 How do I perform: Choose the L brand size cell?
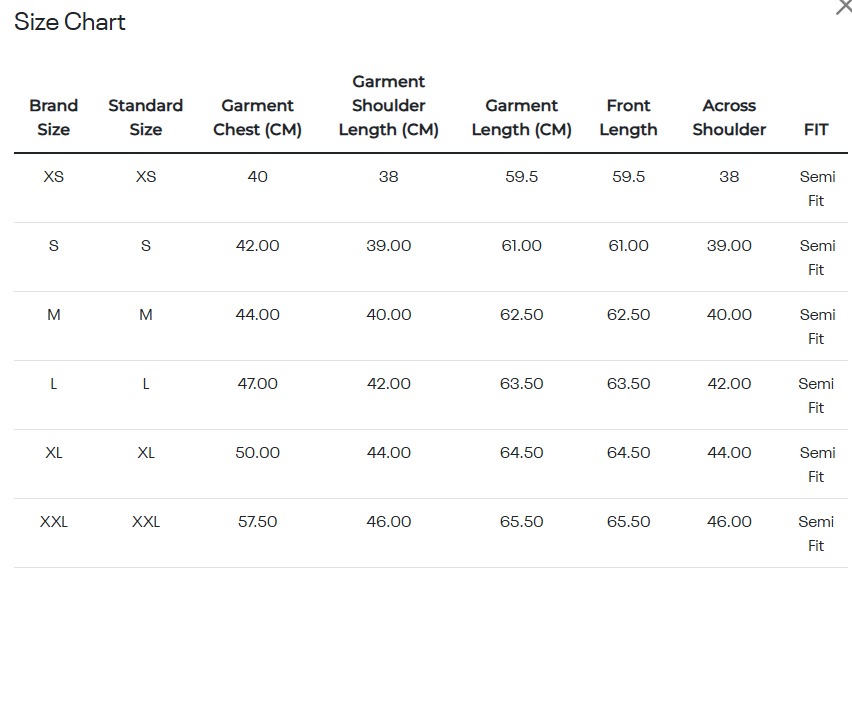click(54, 384)
